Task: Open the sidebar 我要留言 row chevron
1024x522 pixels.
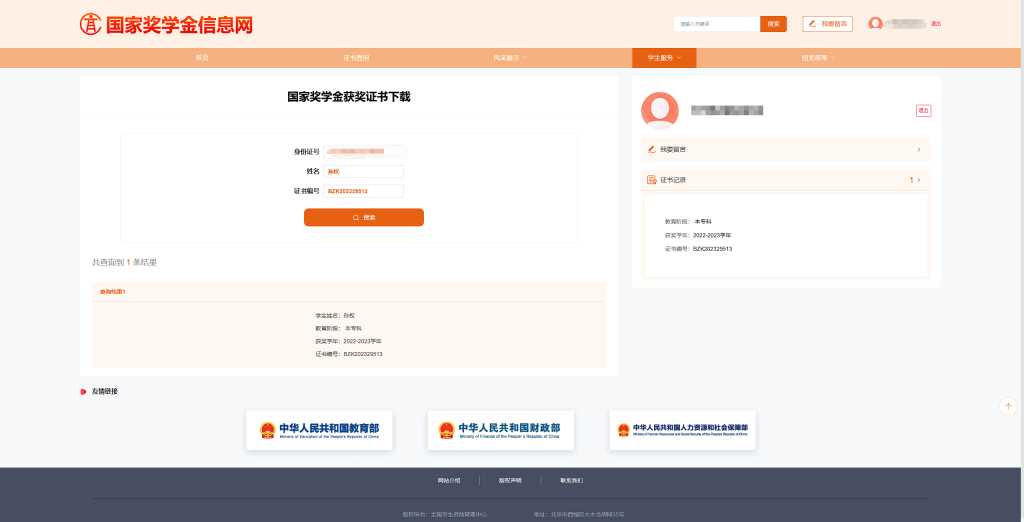Action: [919, 149]
